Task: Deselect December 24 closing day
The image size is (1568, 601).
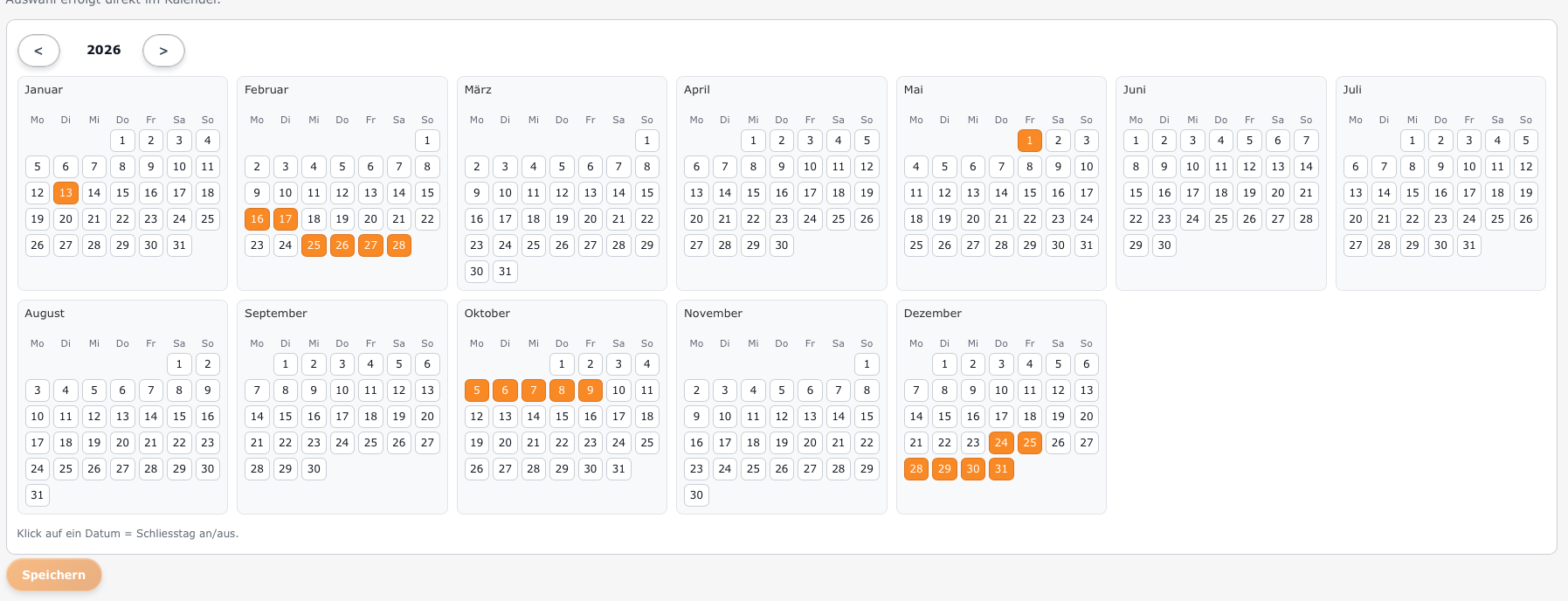Action: 1001,443
